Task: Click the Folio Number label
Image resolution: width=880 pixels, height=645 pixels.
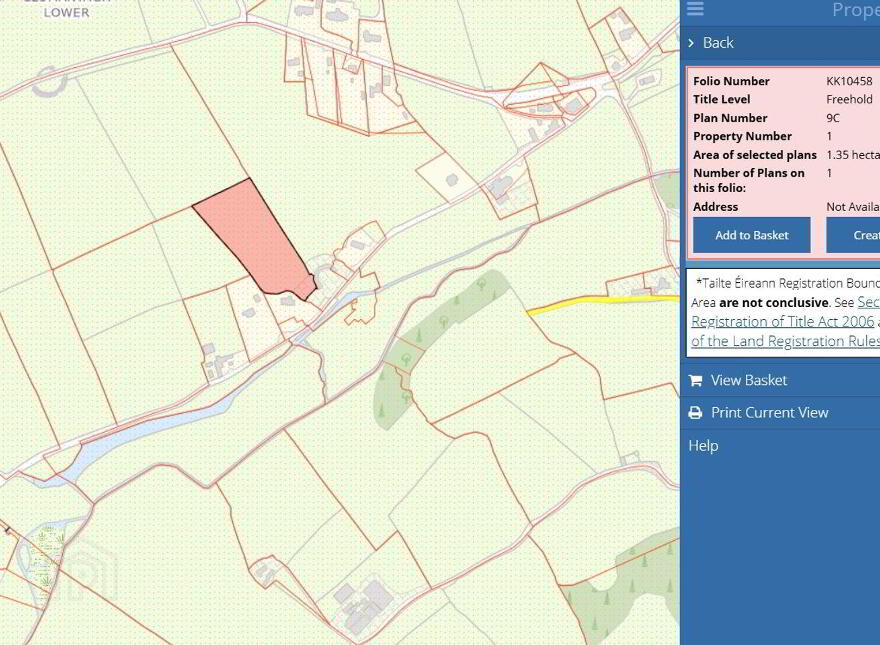Action: click(x=731, y=81)
